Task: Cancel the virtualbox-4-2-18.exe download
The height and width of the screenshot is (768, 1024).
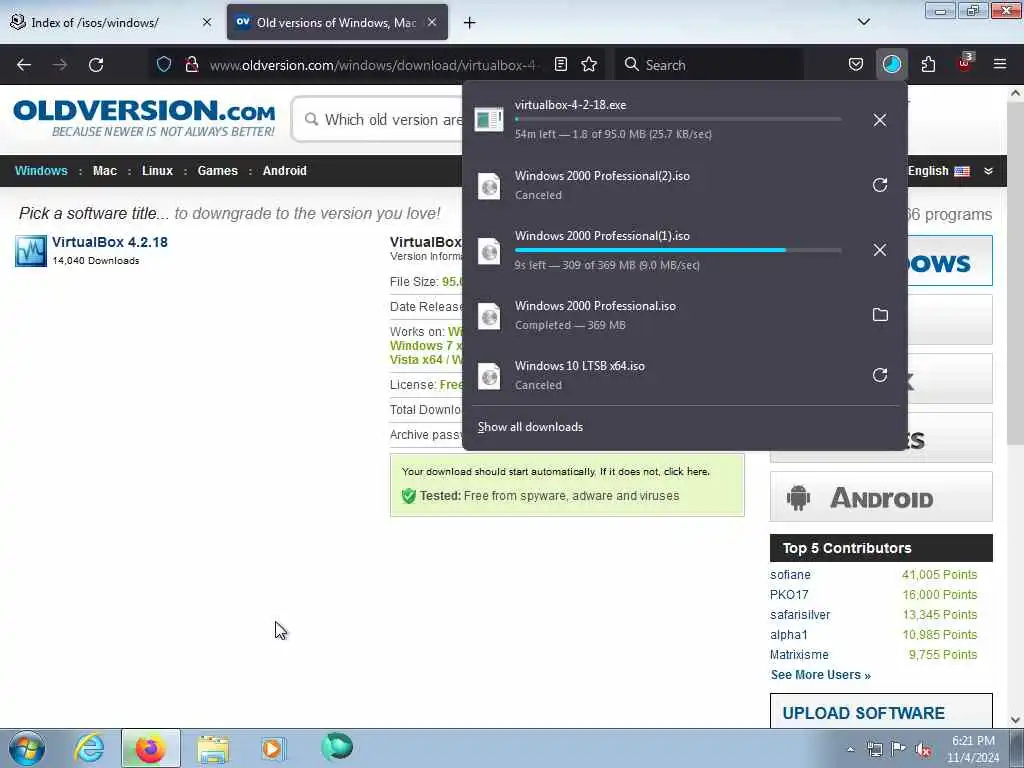Action: pos(880,120)
